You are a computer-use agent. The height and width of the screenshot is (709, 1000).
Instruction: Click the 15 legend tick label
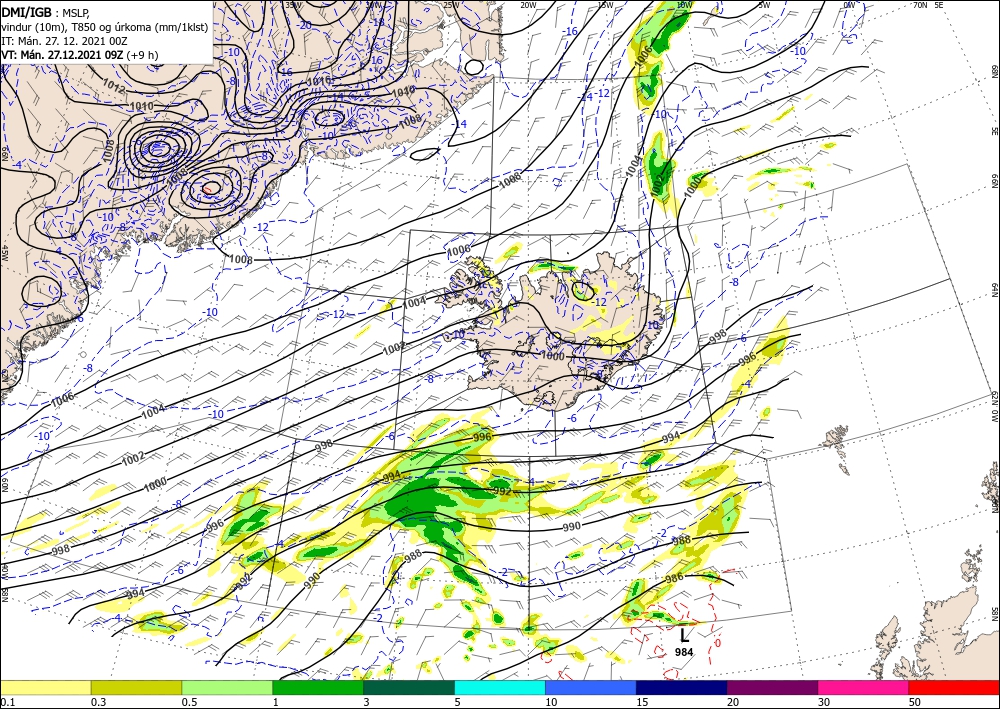pyautogui.click(x=642, y=702)
